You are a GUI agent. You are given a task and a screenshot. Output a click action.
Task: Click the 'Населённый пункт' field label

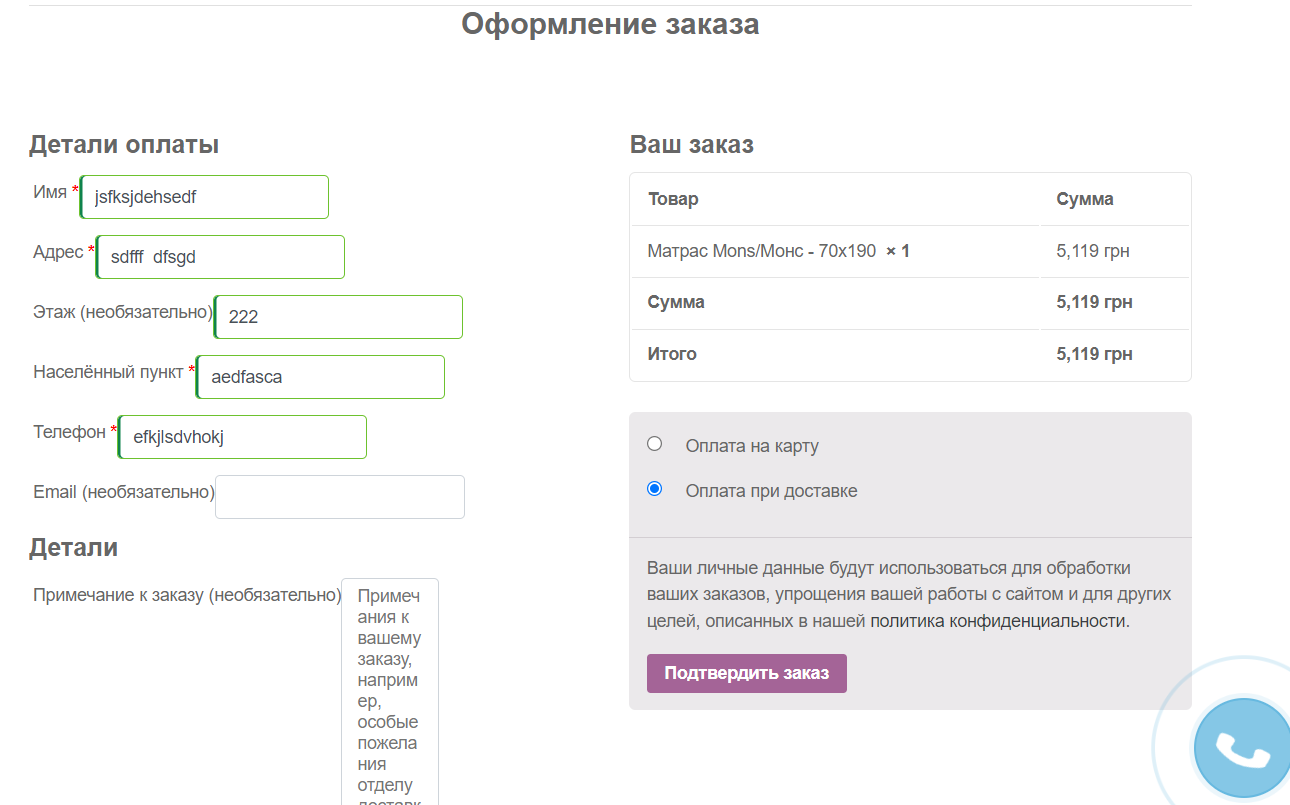(x=108, y=372)
